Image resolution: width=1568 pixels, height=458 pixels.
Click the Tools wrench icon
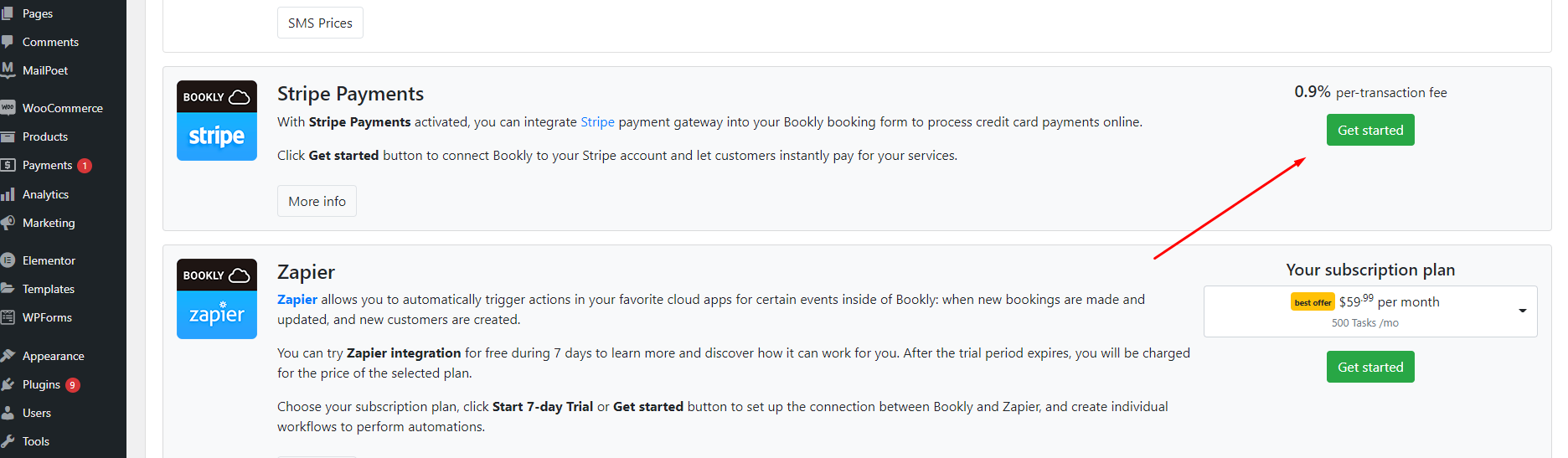(8, 441)
